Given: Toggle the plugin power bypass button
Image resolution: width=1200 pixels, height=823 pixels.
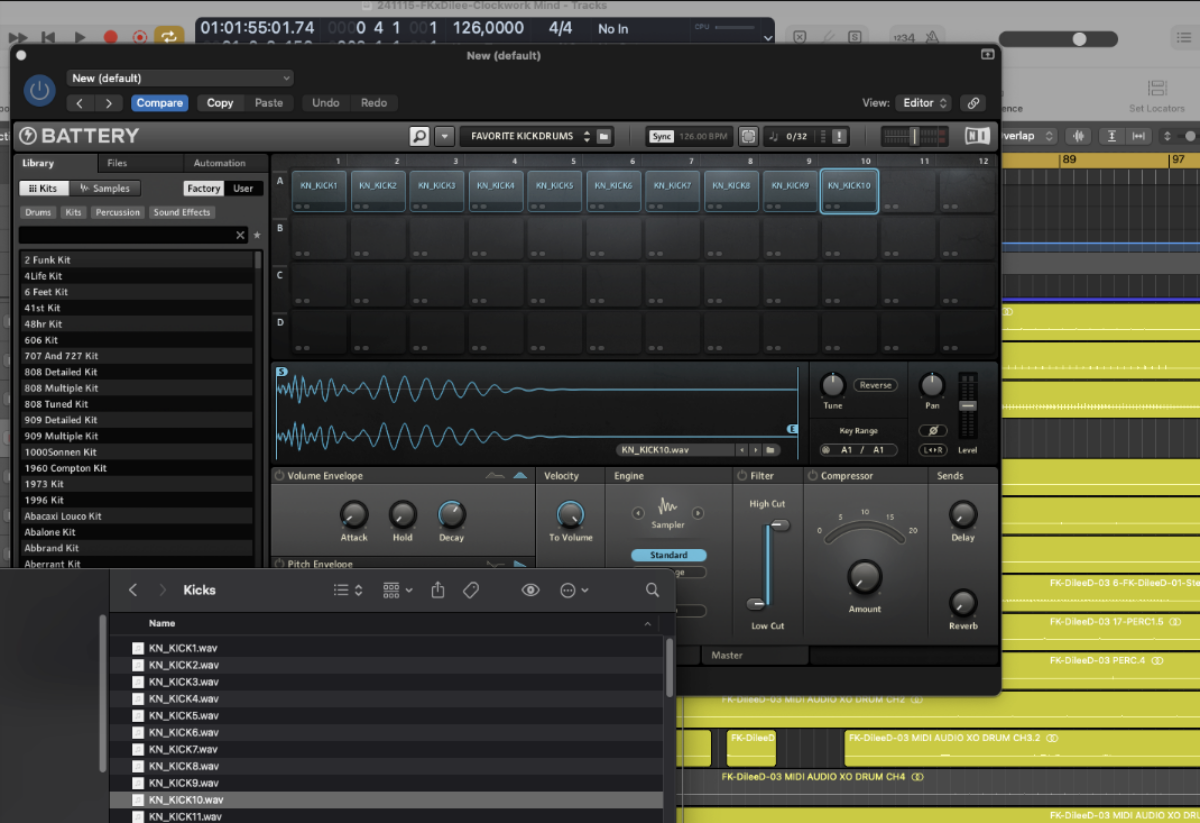Looking at the screenshot, I should 39,91.
